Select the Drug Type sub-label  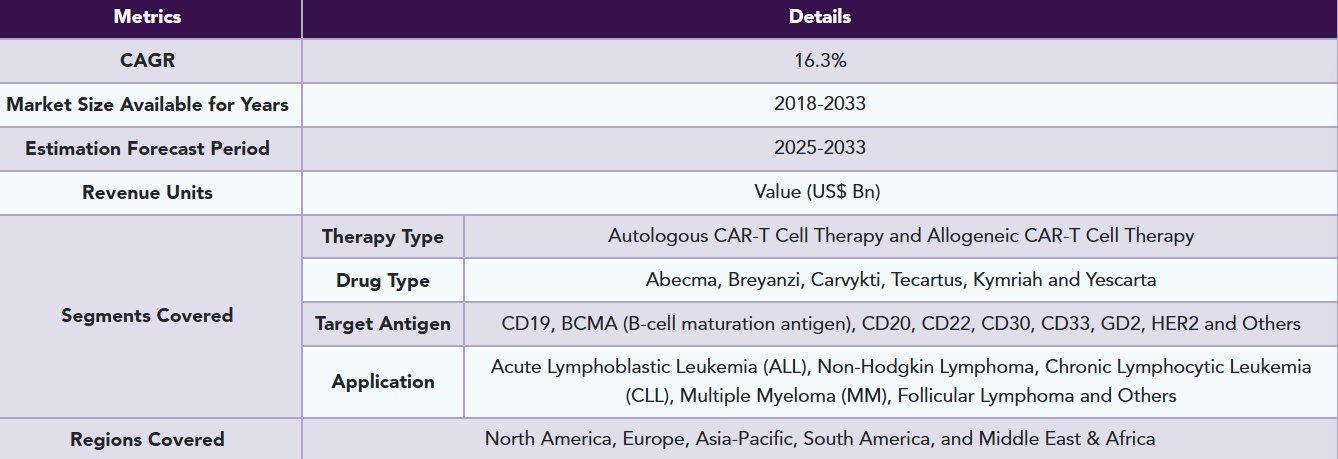point(383,281)
